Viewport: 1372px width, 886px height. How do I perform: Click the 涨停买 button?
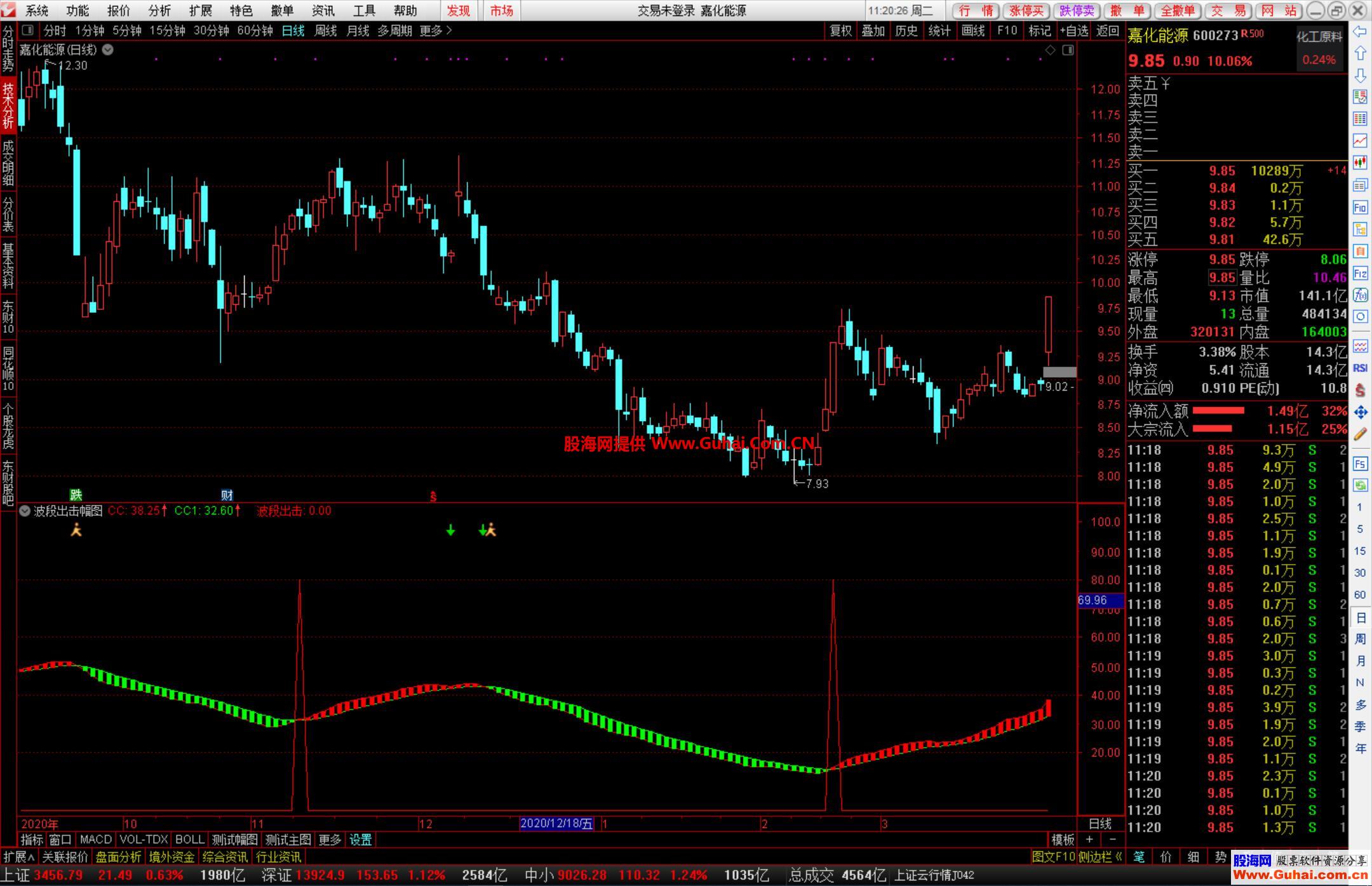tap(1026, 11)
